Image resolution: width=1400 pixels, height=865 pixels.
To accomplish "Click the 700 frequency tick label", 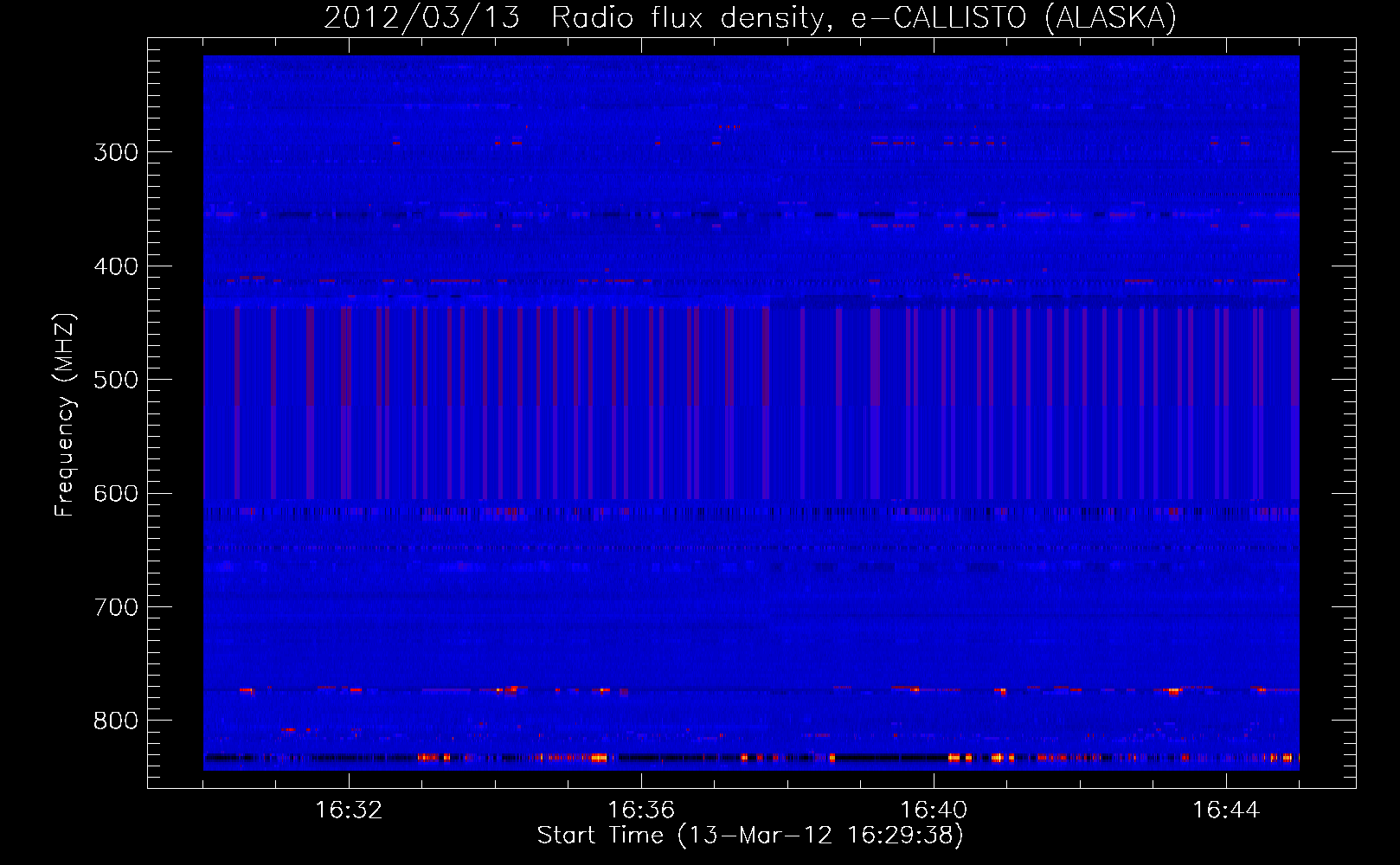I will click(x=116, y=607).
